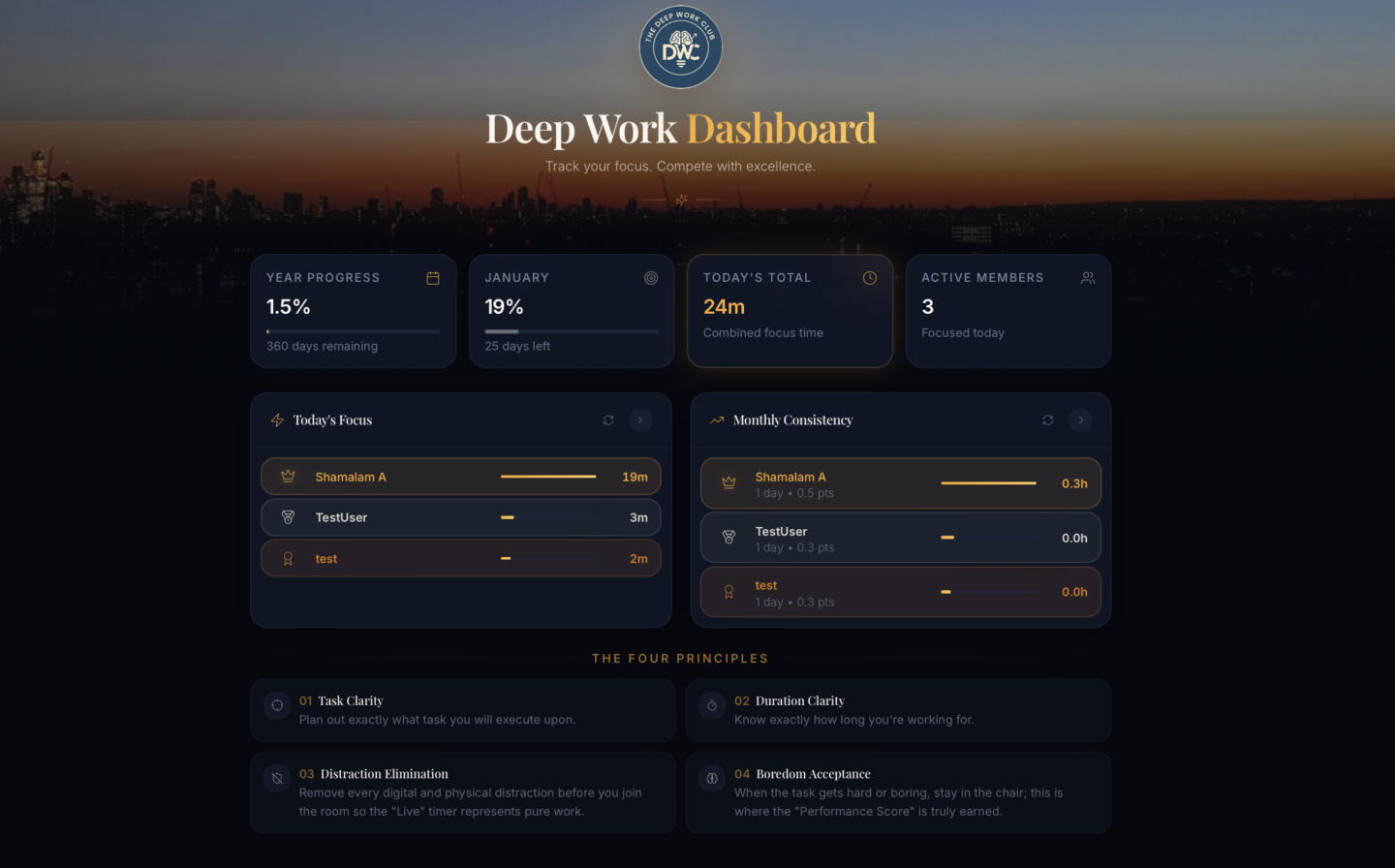The width and height of the screenshot is (1395, 868).
Task: Select TestUser name in Today's Focus
Action: click(341, 517)
